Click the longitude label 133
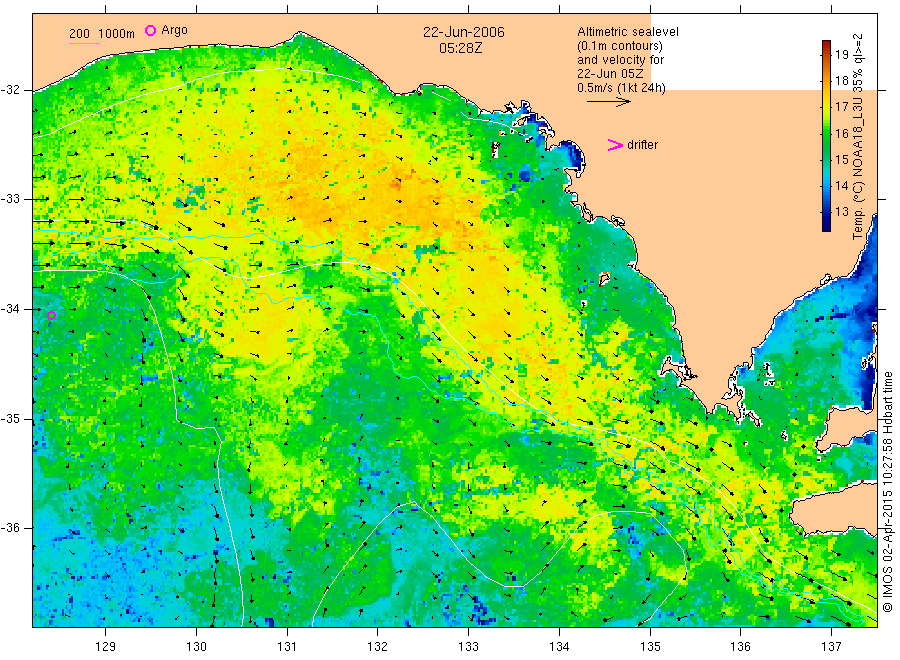This screenshot has height=660, width=900. 468,647
